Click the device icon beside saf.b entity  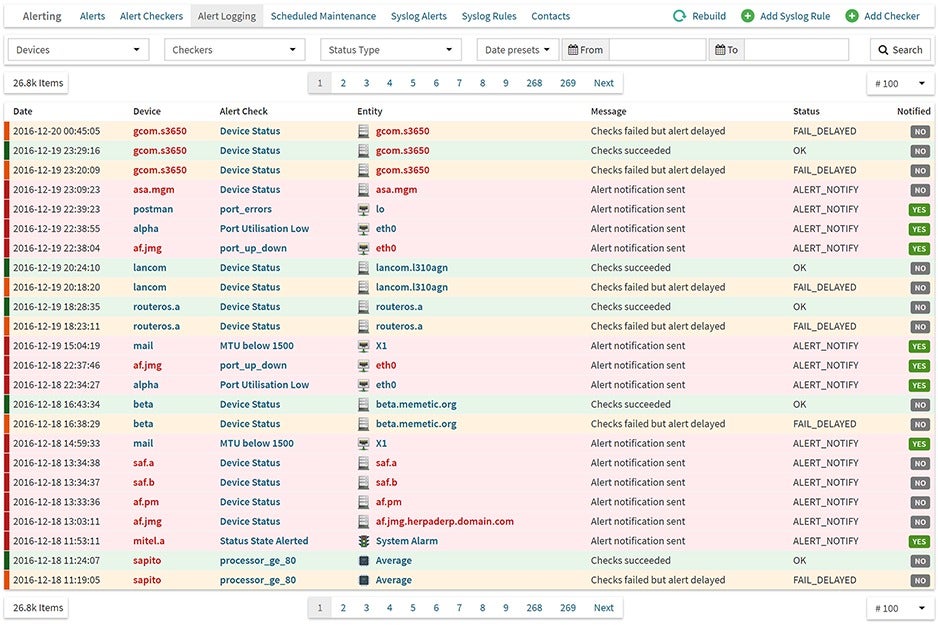pos(363,483)
